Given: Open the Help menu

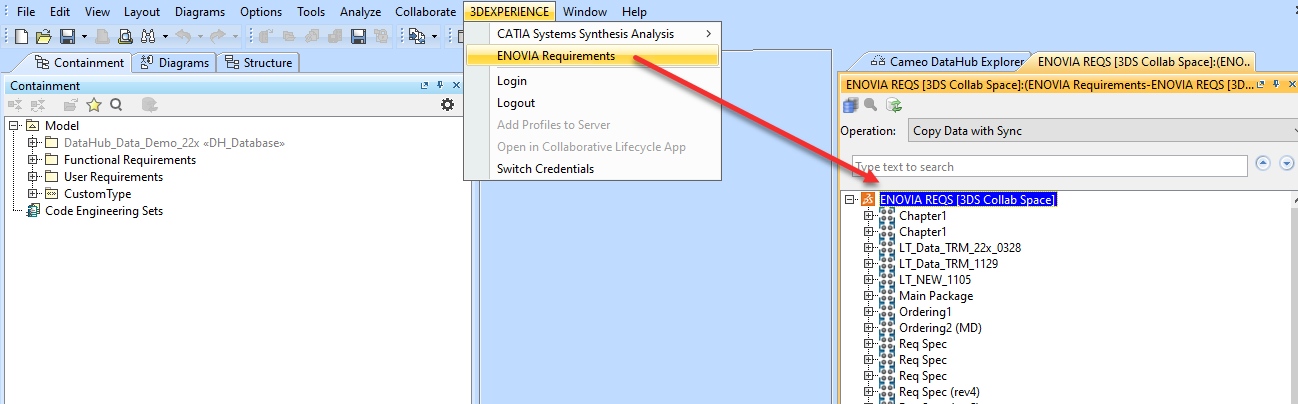Looking at the screenshot, I should [634, 11].
